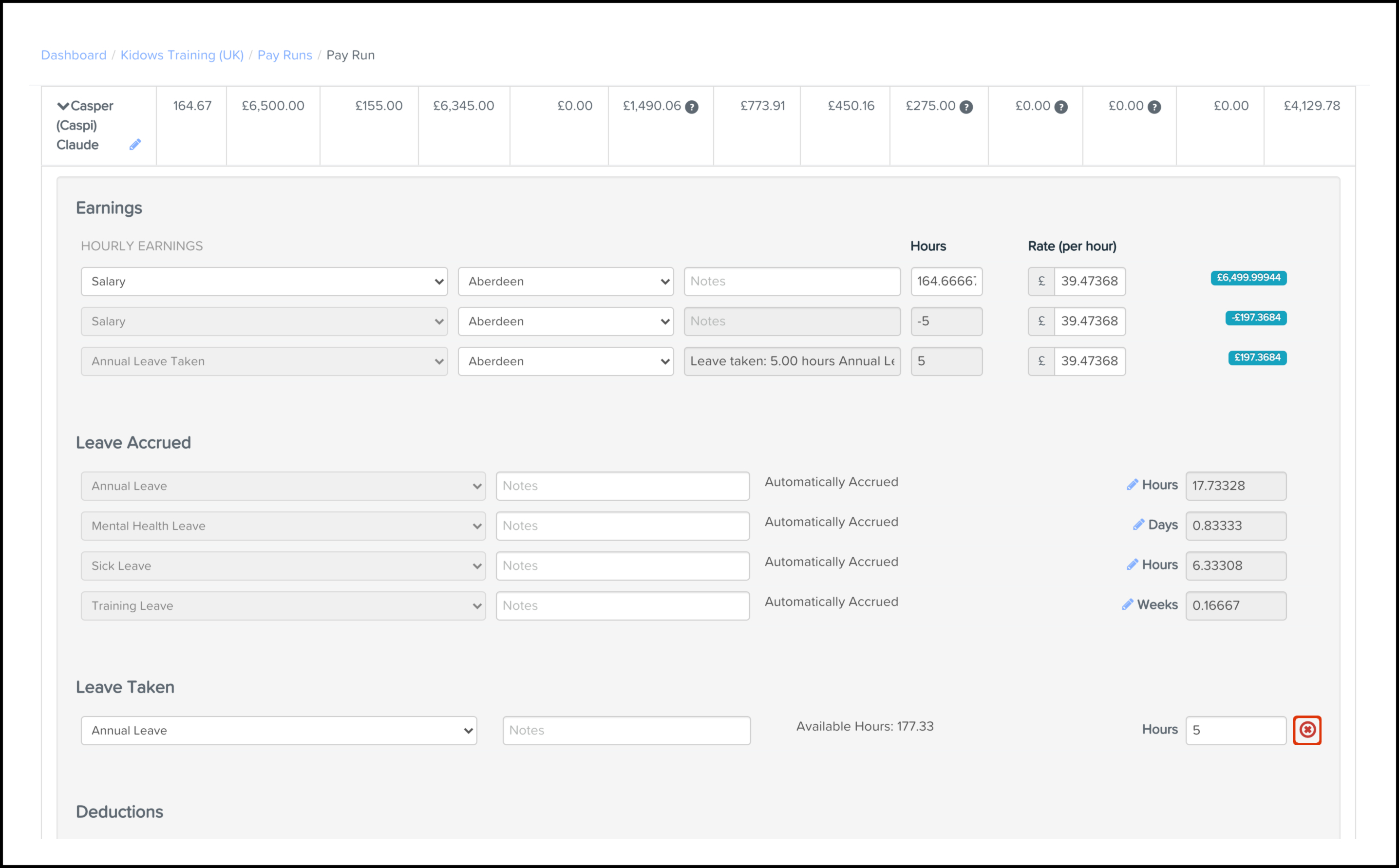Click pencil icon beside Mental Health Days
Viewport: 1399px width, 868px height.
click(x=1138, y=525)
